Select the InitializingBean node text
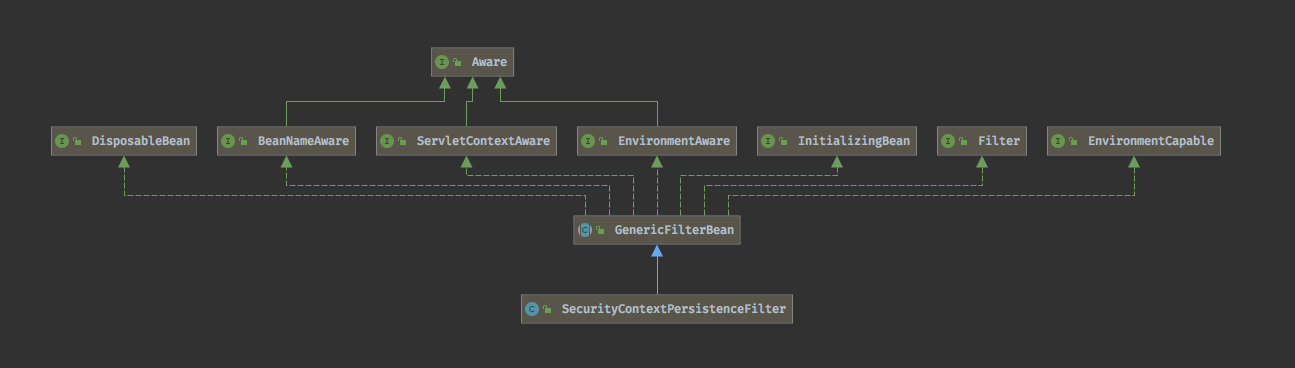The height and width of the screenshot is (368, 1295). [854, 141]
